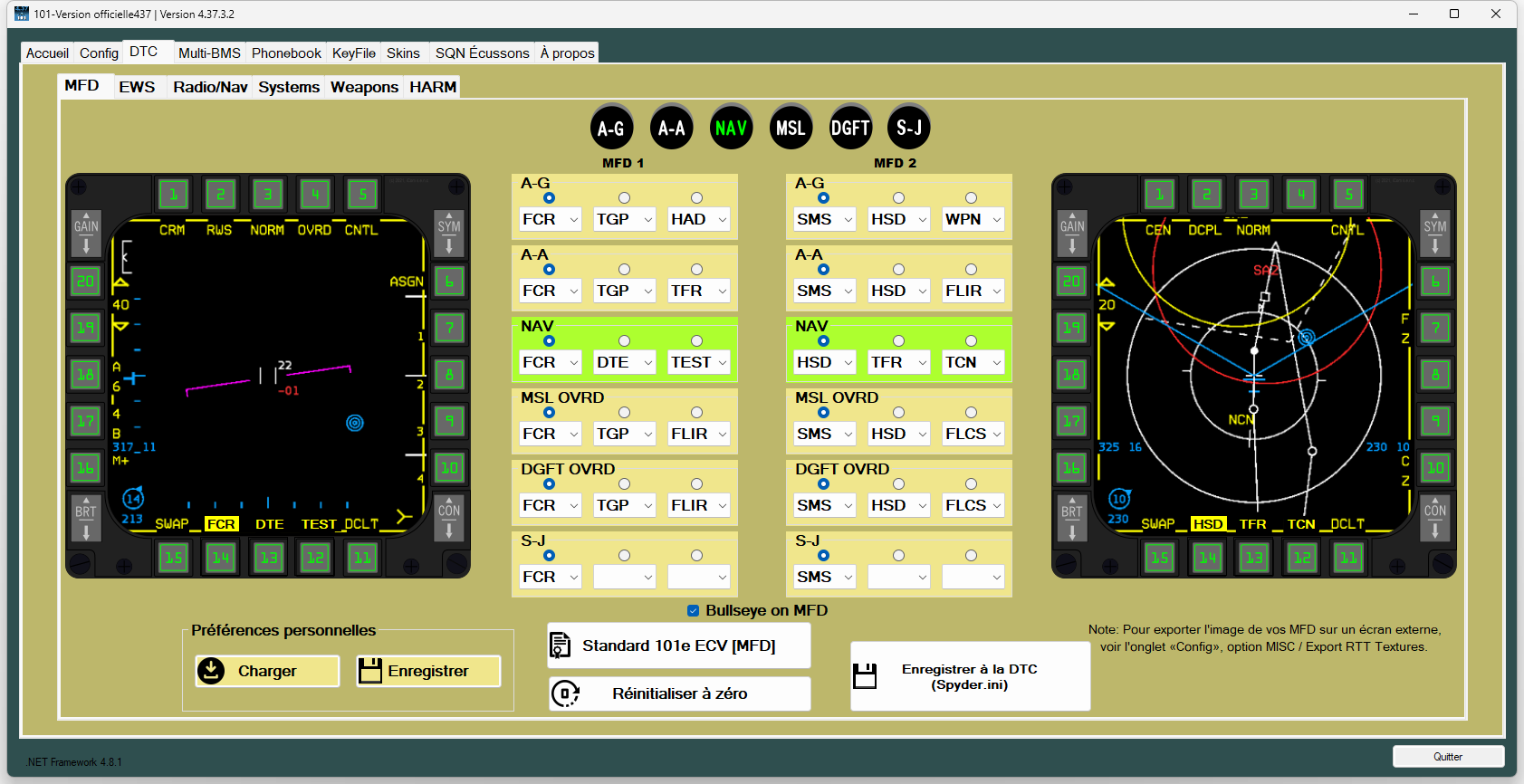Click the Réinitialiser à zéro button
This screenshot has width=1524, height=784.
[x=679, y=694]
